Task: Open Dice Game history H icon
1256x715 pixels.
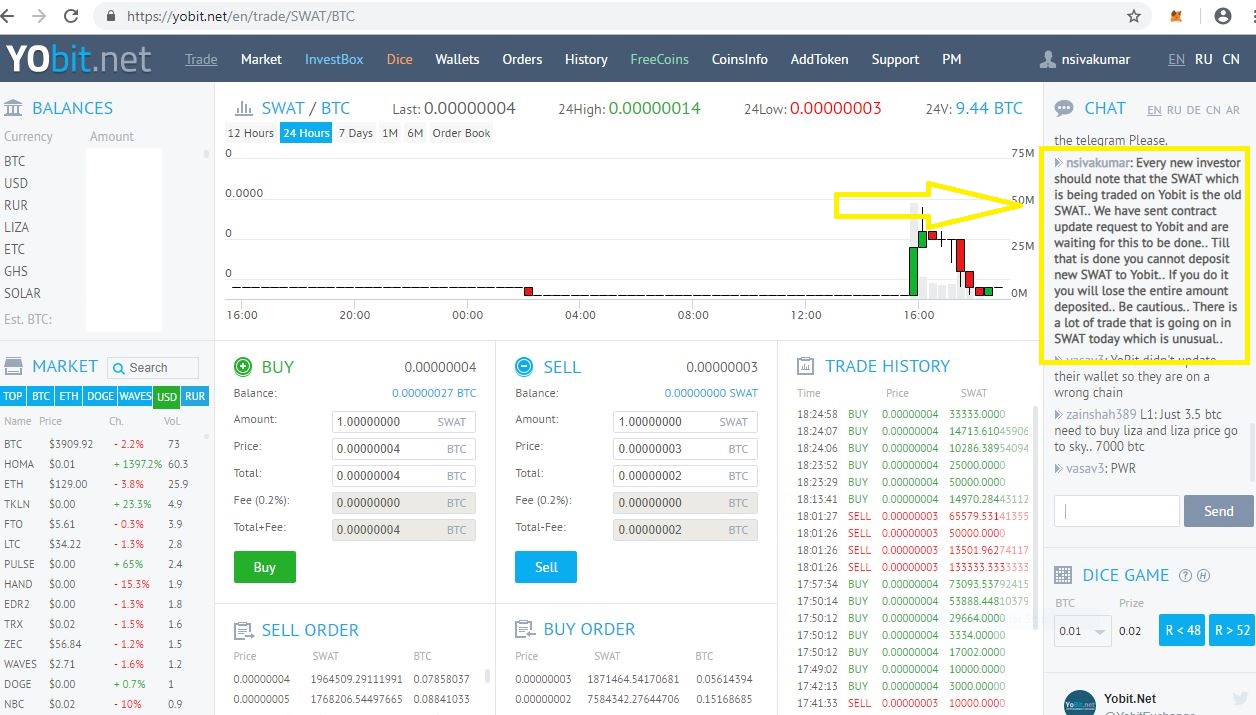Action: (x=1203, y=575)
